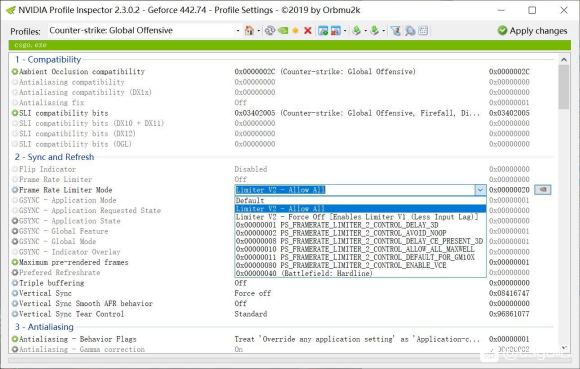Click gear icon beside Triple buffering

tap(15, 283)
